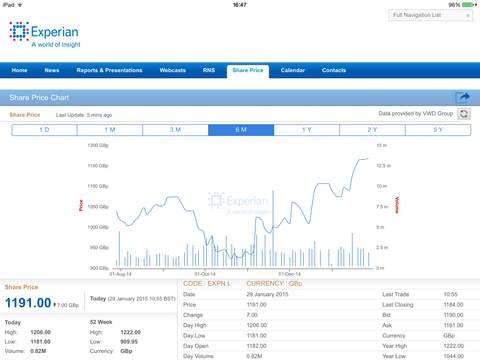
Task: Open the News tab
Action: (x=52, y=70)
